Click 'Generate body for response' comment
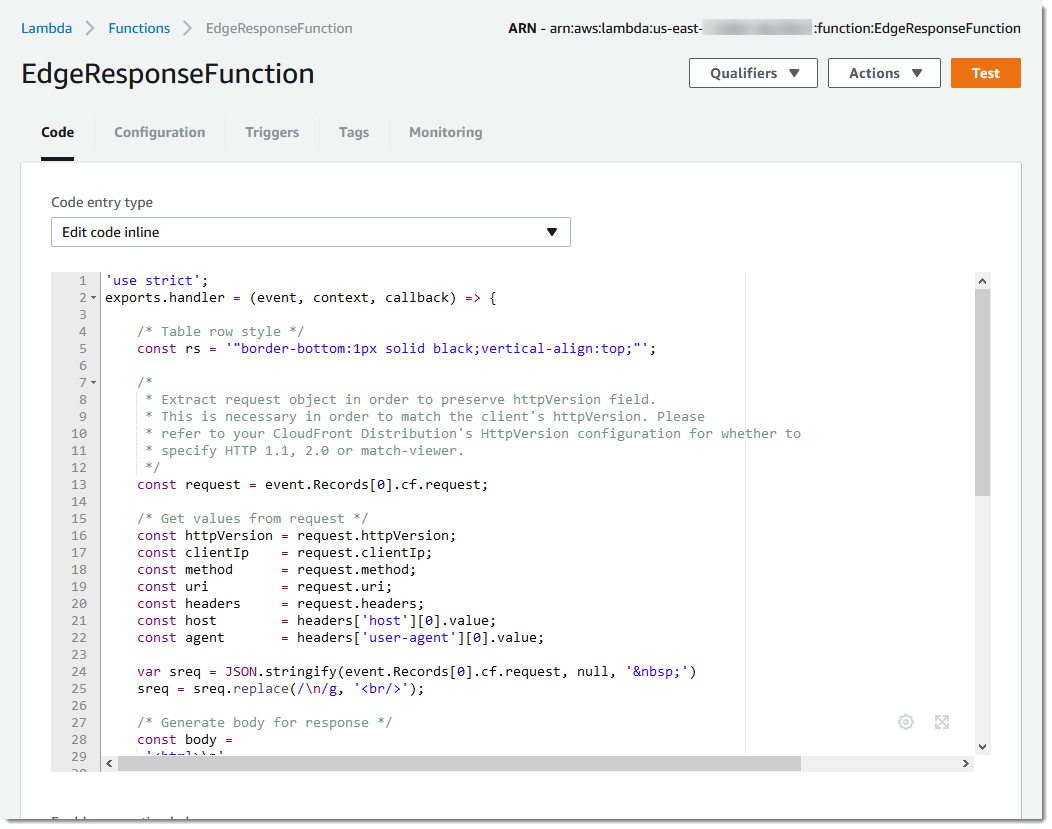This screenshot has width=1052, height=829. point(264,722)
